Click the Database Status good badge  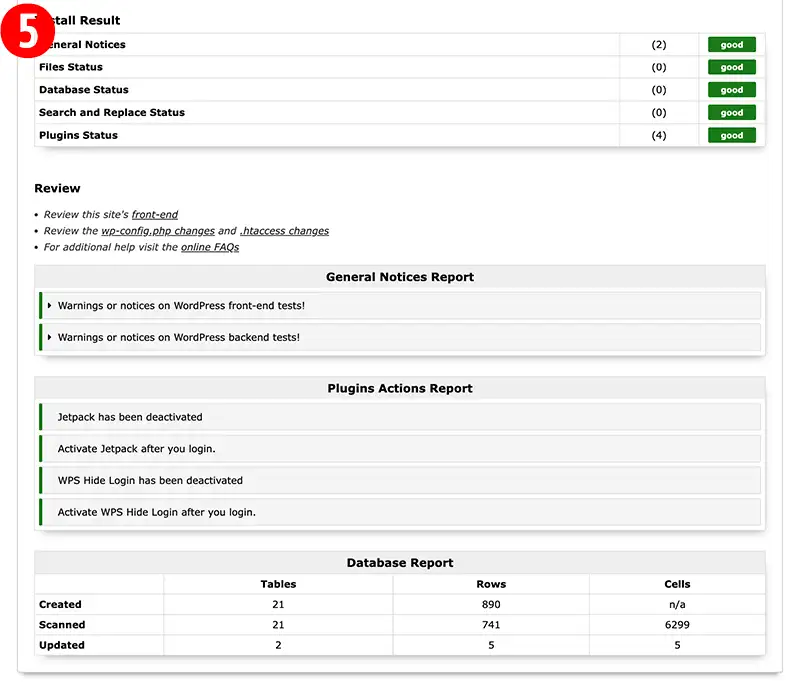tap(731, 90)
